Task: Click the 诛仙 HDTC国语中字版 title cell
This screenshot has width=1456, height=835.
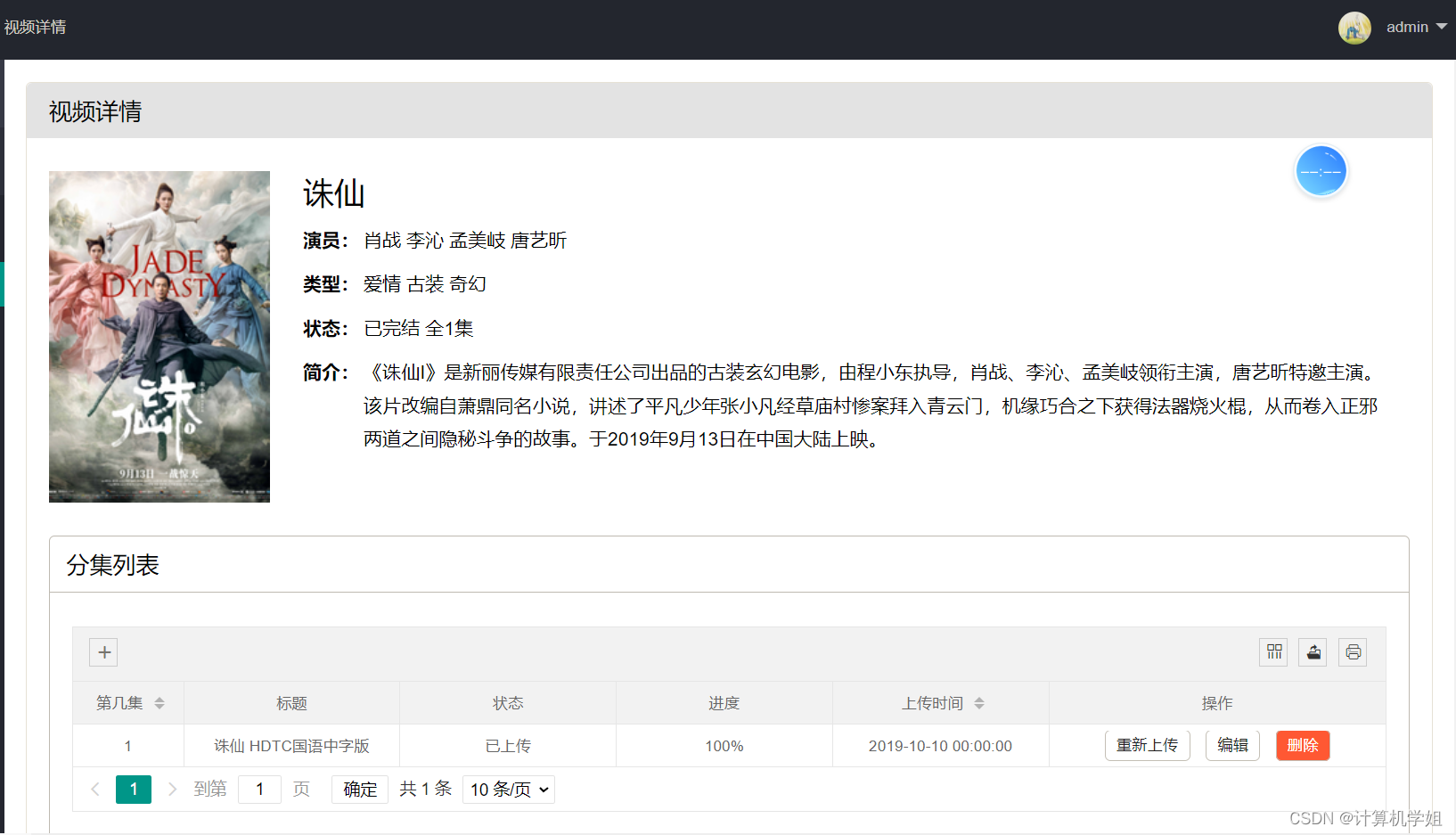Action: point(291,746)
